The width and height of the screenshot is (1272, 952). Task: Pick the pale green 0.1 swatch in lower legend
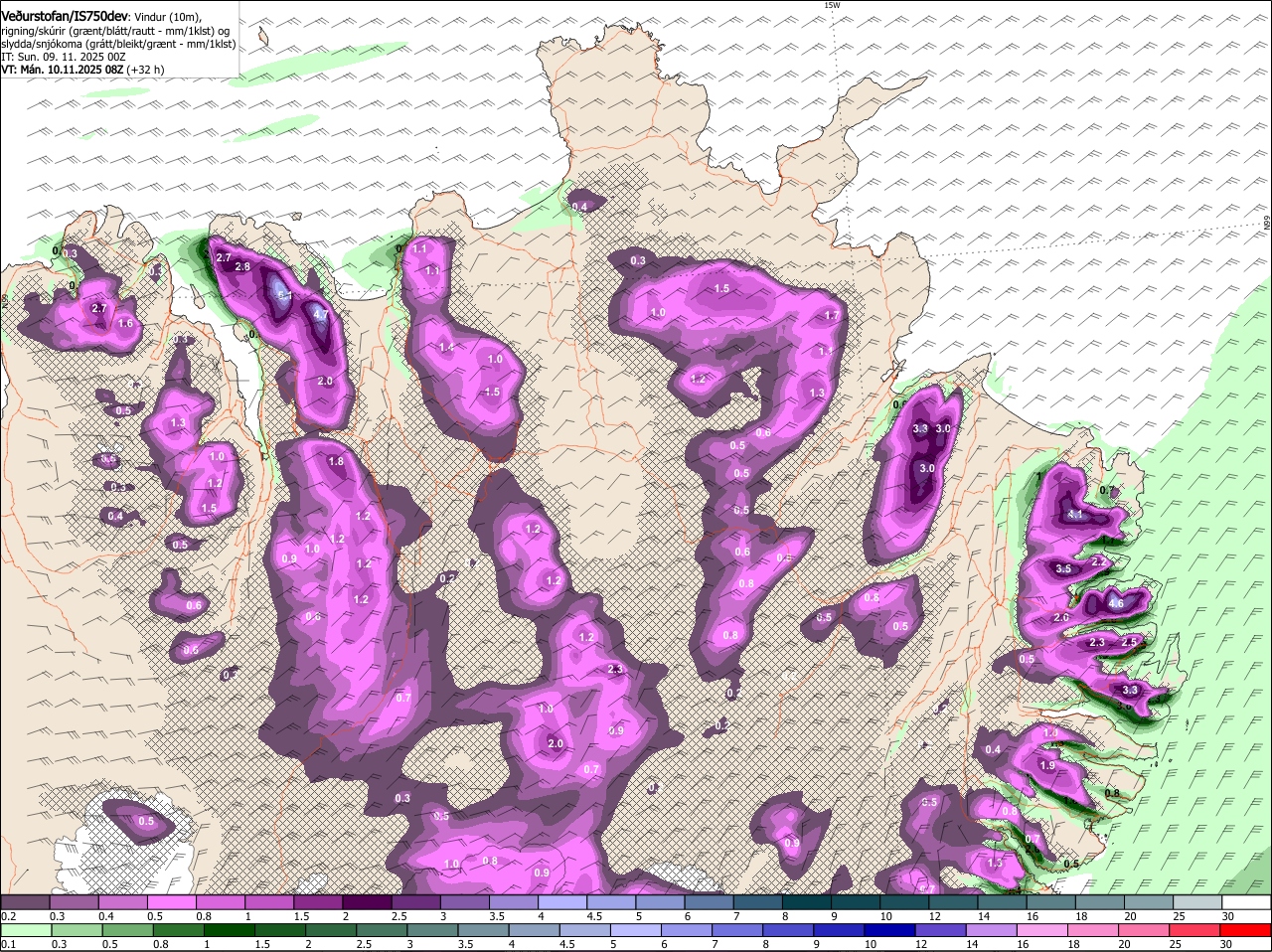(27, 930)
